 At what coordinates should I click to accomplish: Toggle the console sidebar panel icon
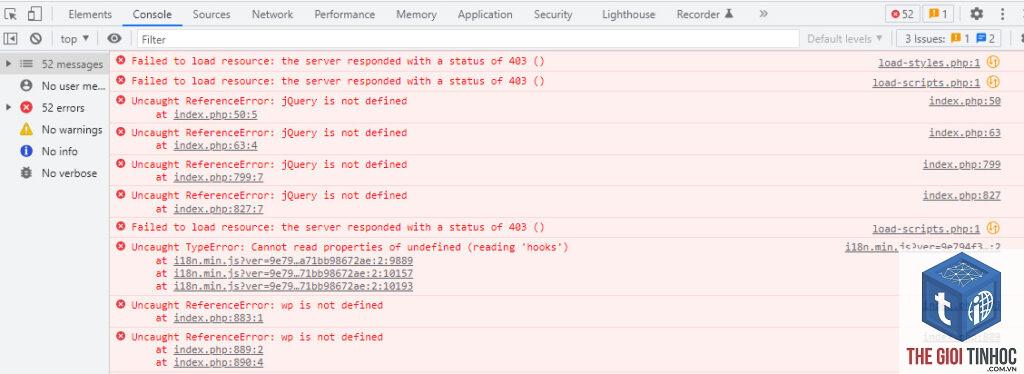pos(11,39)
